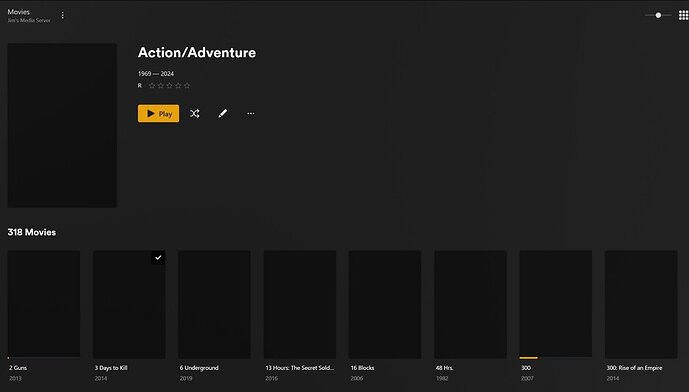
Task: Click the Movies library header
Action: click(18, 12)
